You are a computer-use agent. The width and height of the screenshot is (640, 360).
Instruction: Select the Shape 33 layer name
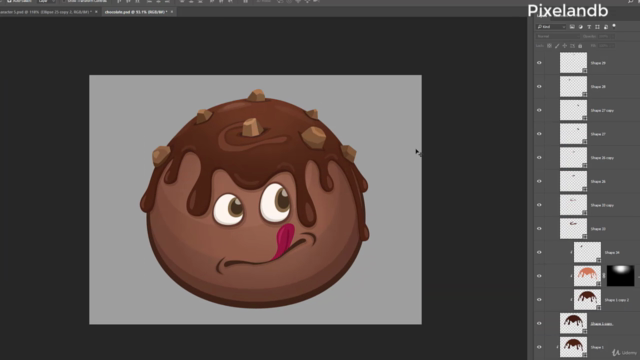(x=598, y=229)
